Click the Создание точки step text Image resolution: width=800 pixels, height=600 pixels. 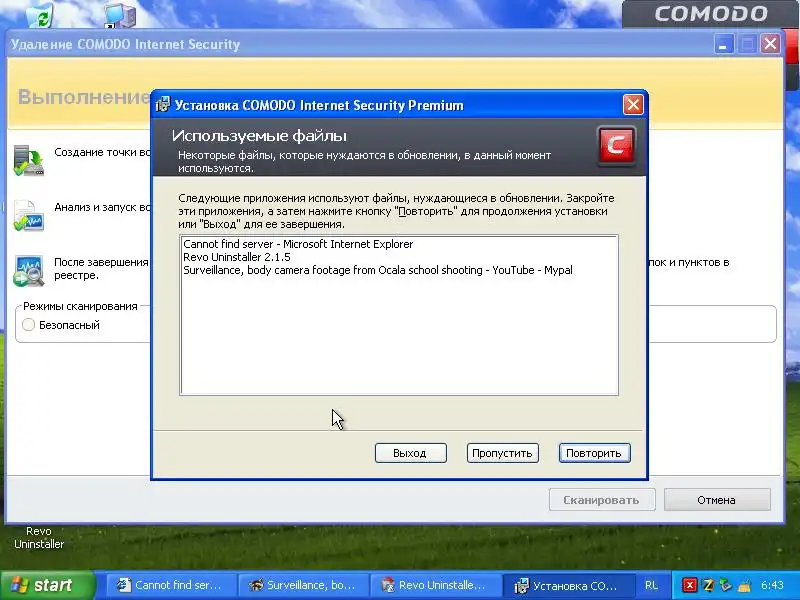[103, 152]
